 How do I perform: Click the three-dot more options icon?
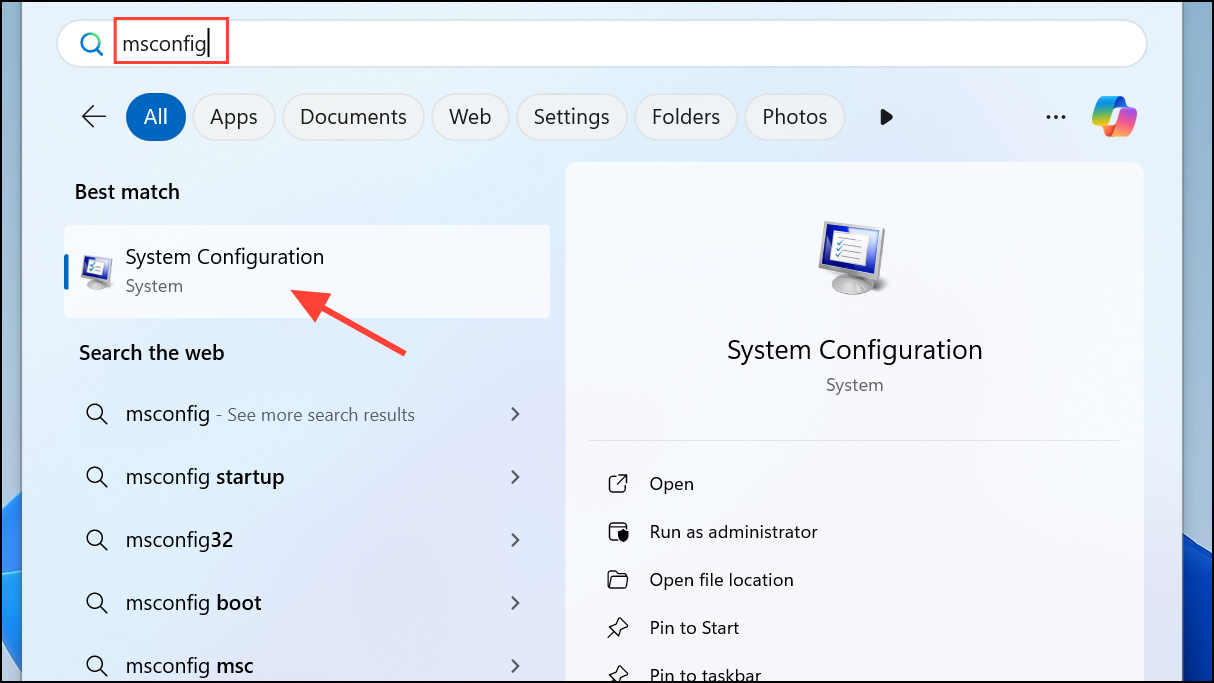tap(1056, 117)
